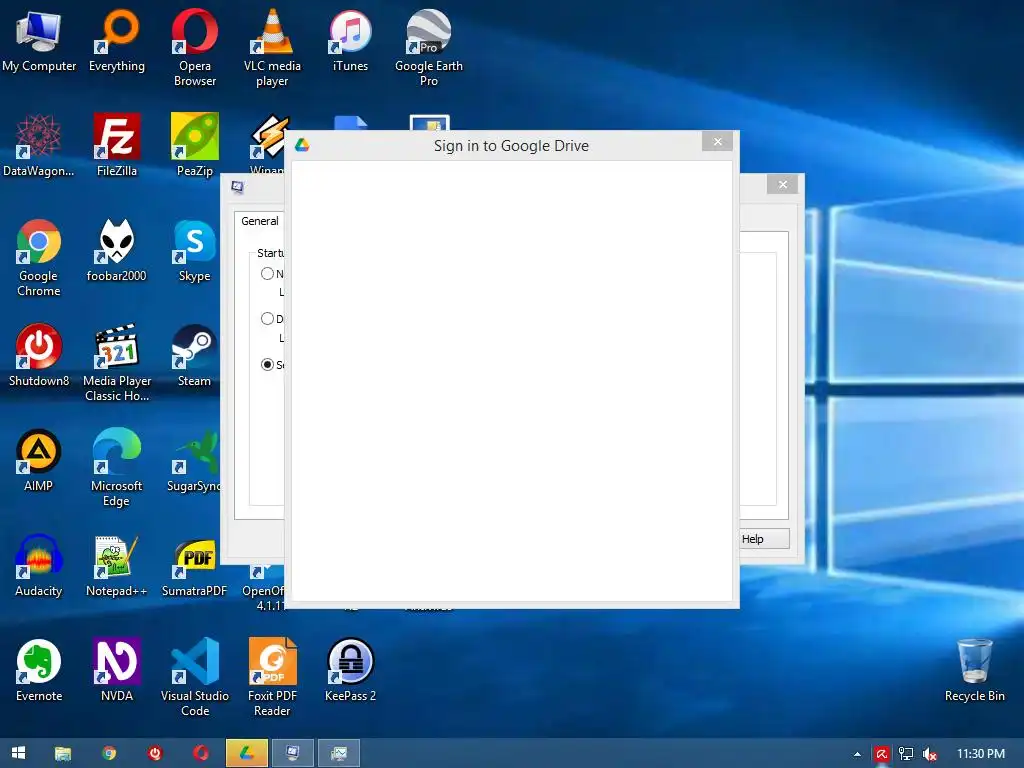Screen dimensions: 1024x768
Task: Launch Media Player Classic shortcut
Action: [117, 363]
